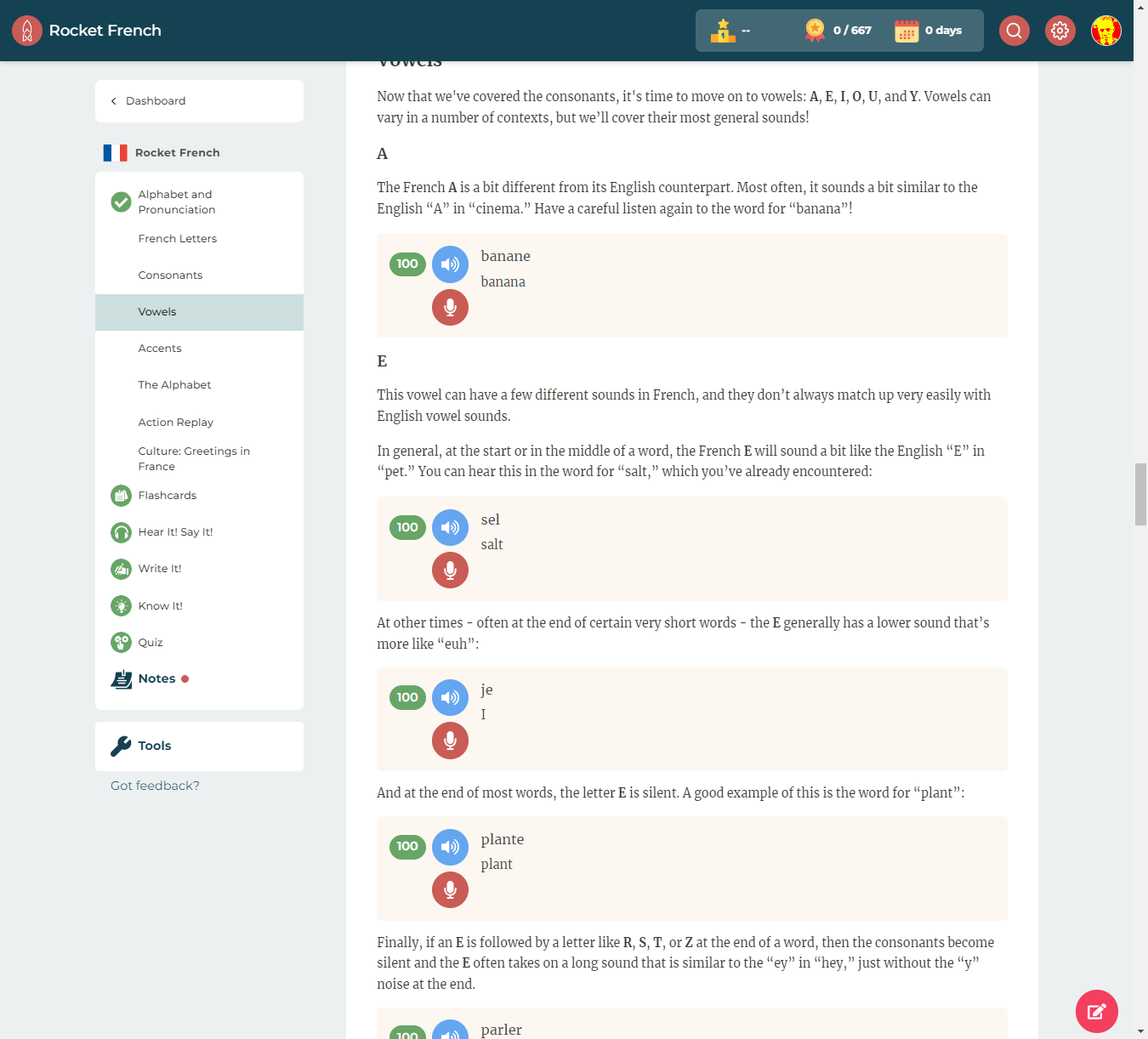
Task: Record pronunciation for banane
Action: coord(451,307)
